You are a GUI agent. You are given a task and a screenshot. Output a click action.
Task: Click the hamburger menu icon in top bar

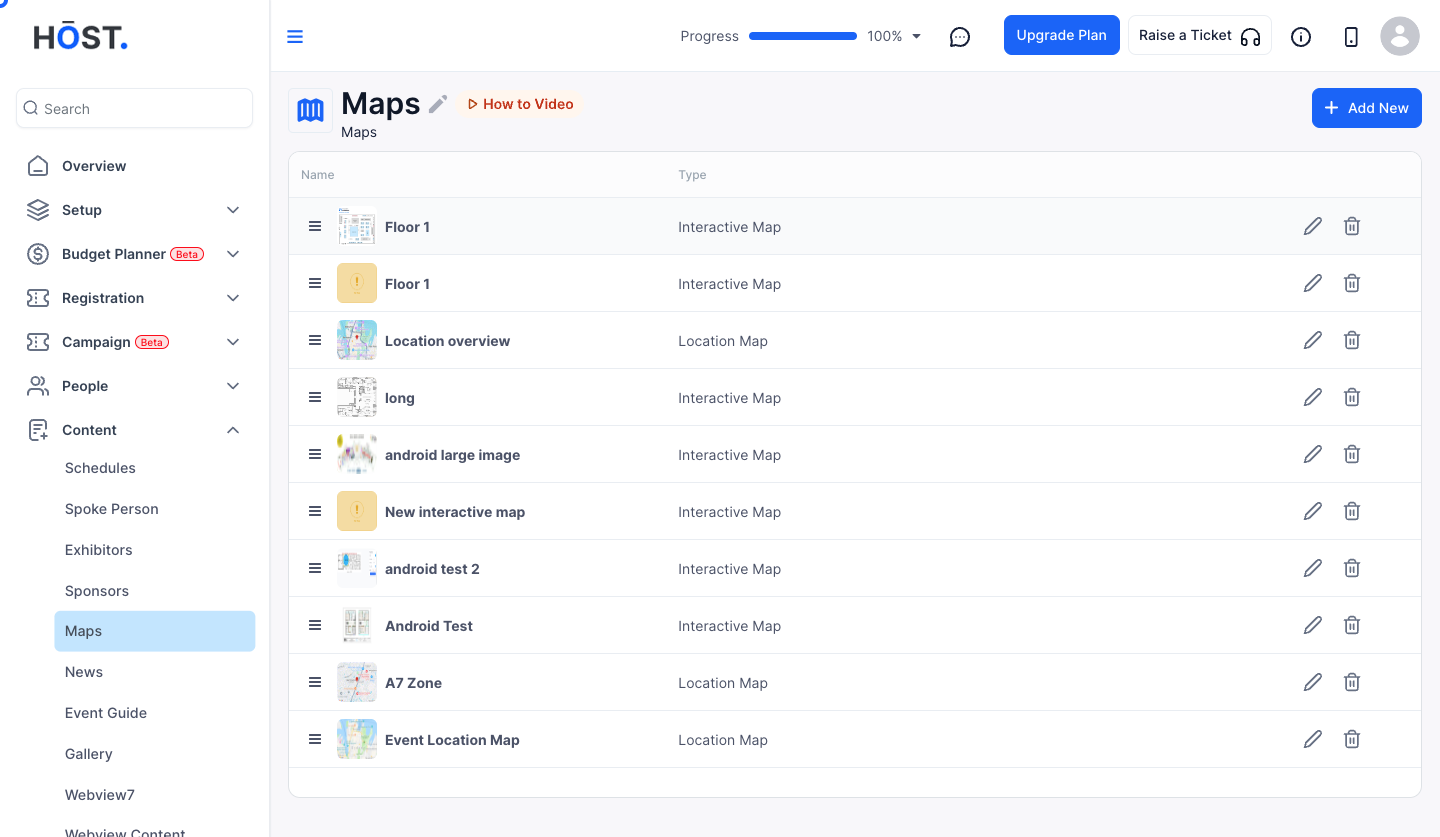(x=295, y=37)
